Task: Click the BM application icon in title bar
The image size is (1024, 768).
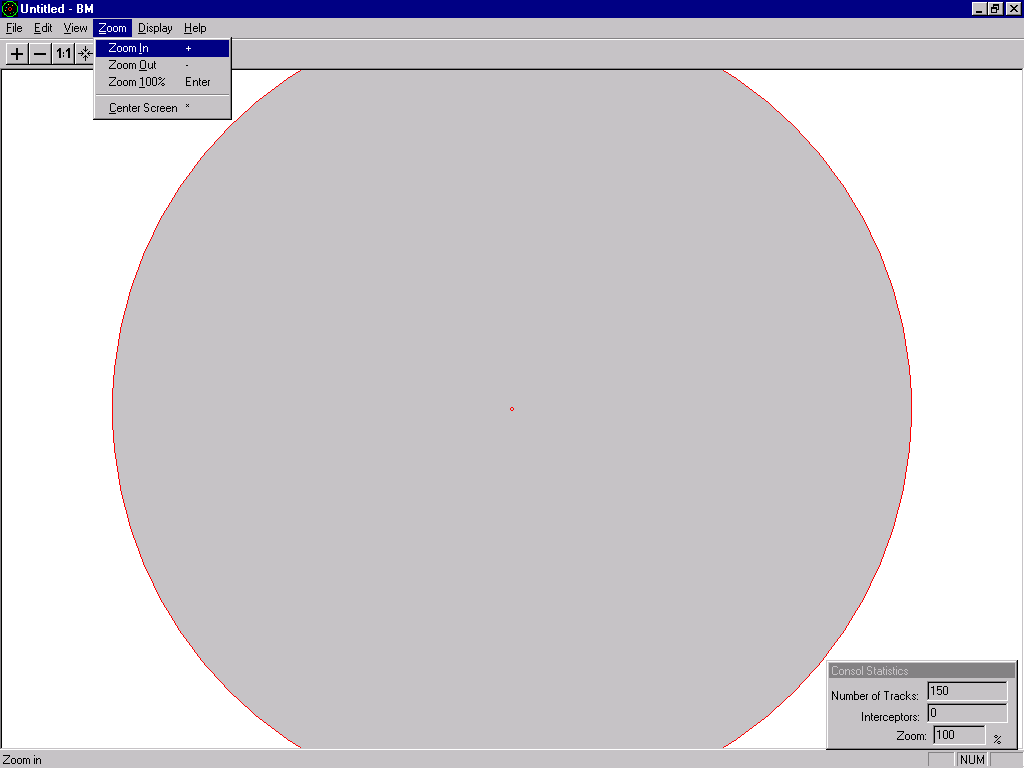Action: 9,9
